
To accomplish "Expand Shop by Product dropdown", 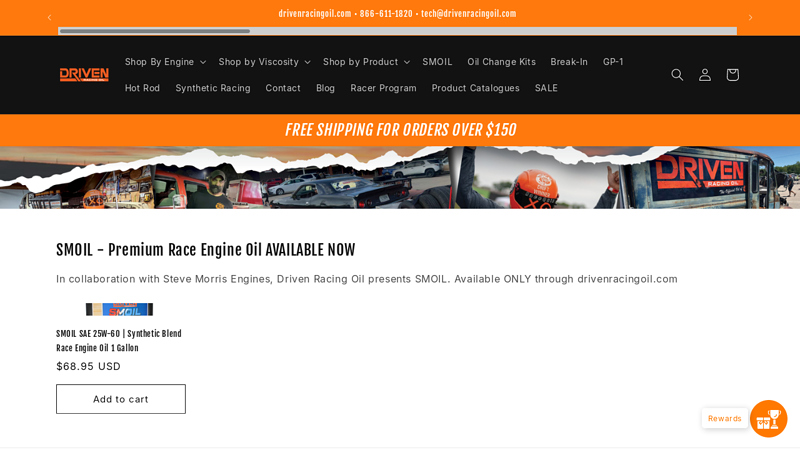I will click(366, 62).
